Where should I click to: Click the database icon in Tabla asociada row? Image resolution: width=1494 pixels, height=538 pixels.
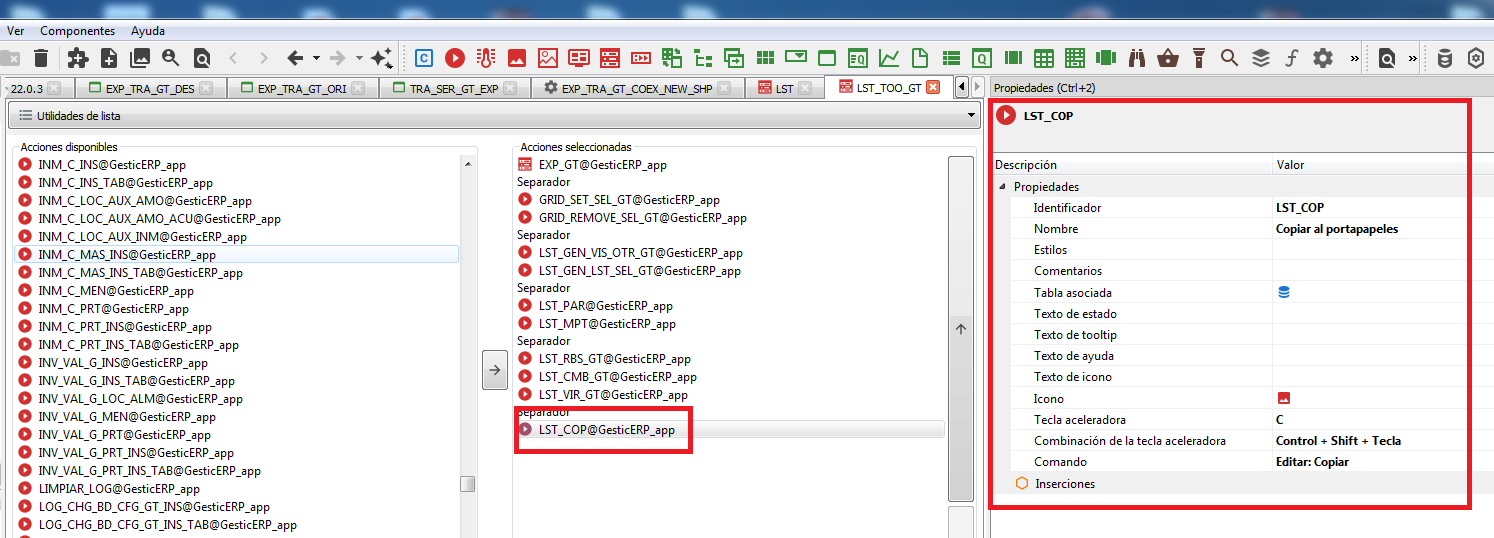[1284, 293]
